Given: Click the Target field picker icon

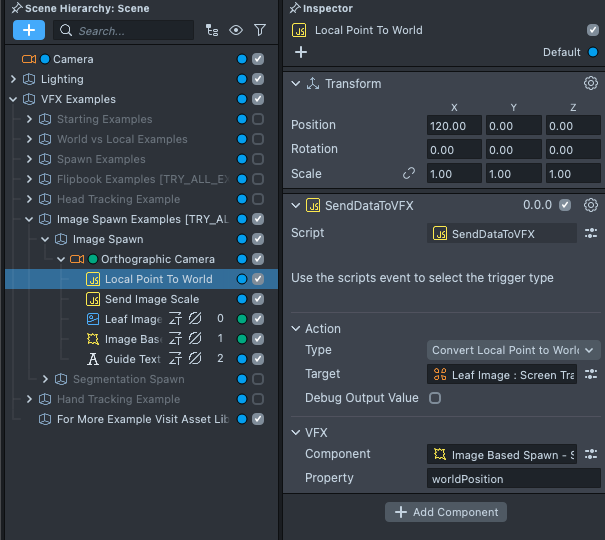Looking at the screenshot, I should pyautogui.click(x=591, y=374).
